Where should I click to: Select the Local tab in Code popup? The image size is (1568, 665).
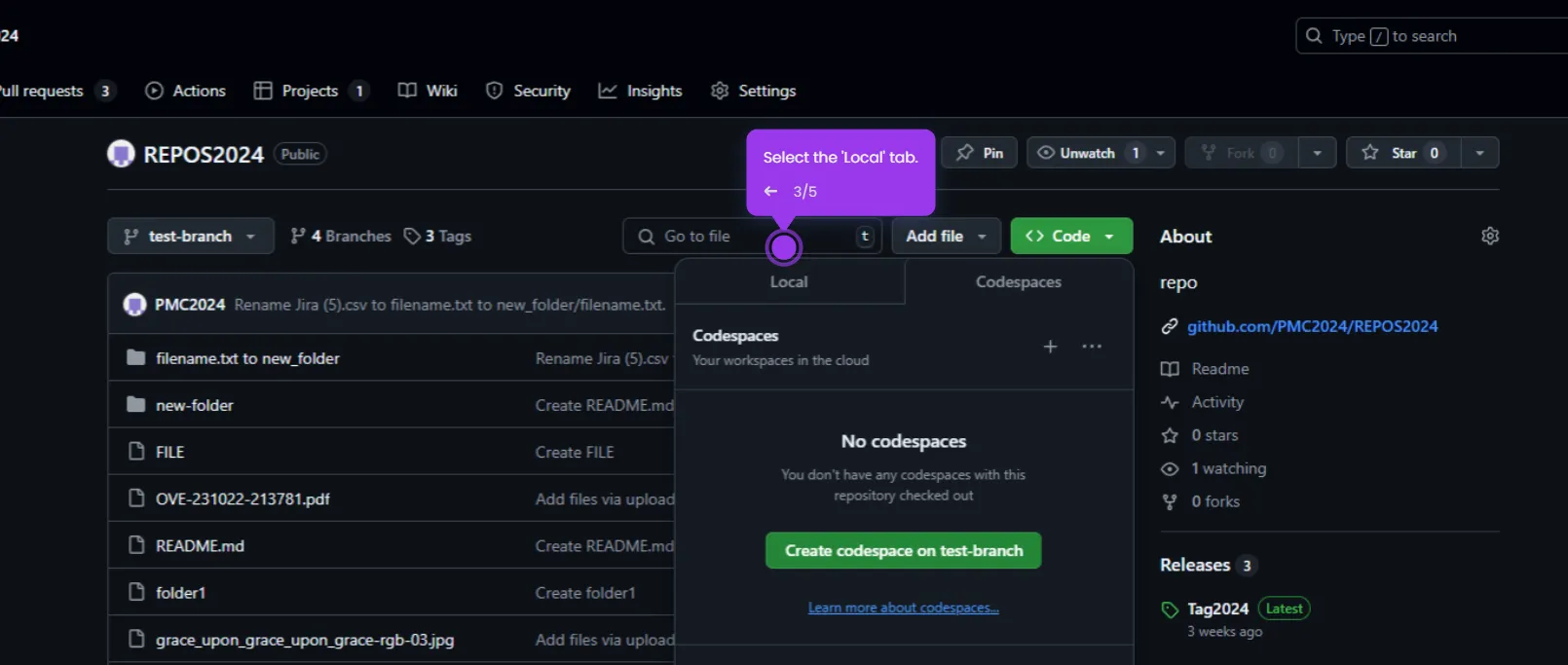[789, 281]
